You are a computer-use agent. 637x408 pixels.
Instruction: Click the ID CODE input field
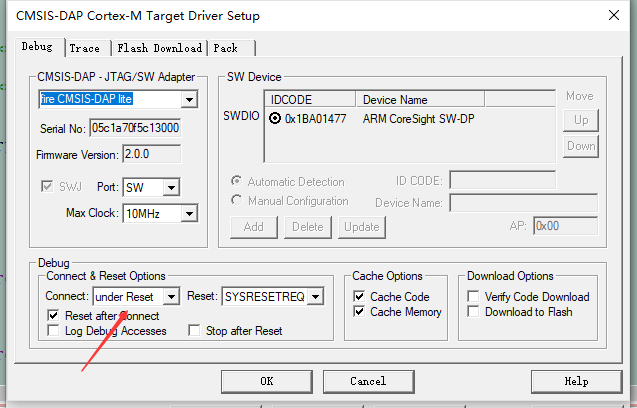coord(503,180)
